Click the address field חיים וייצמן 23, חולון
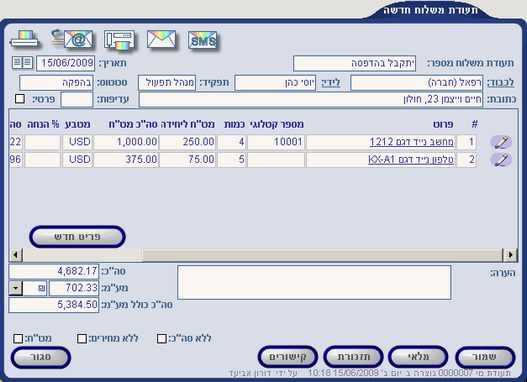 point(311,100)
